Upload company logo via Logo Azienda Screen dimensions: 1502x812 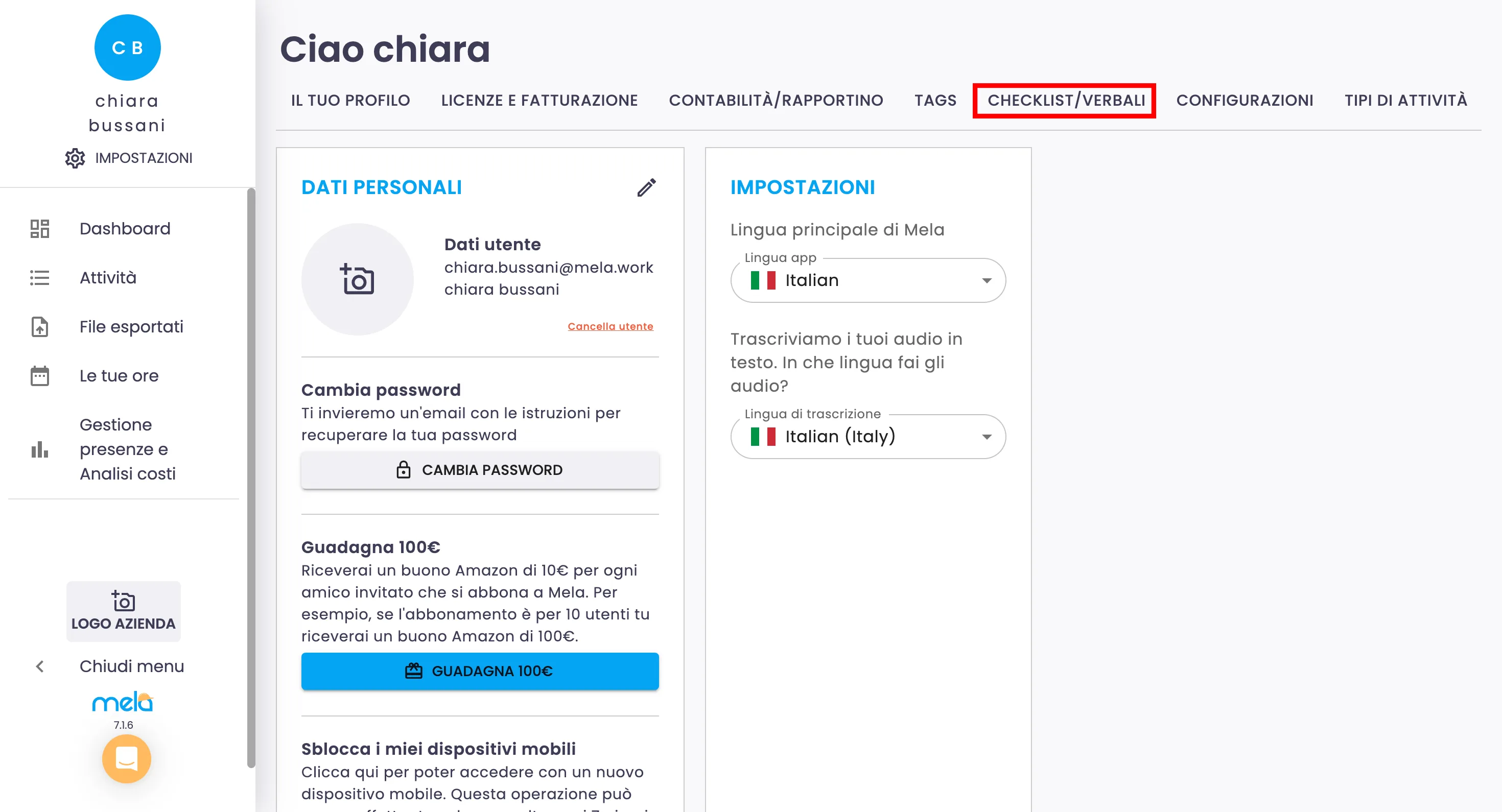click(x=123, y=611)
